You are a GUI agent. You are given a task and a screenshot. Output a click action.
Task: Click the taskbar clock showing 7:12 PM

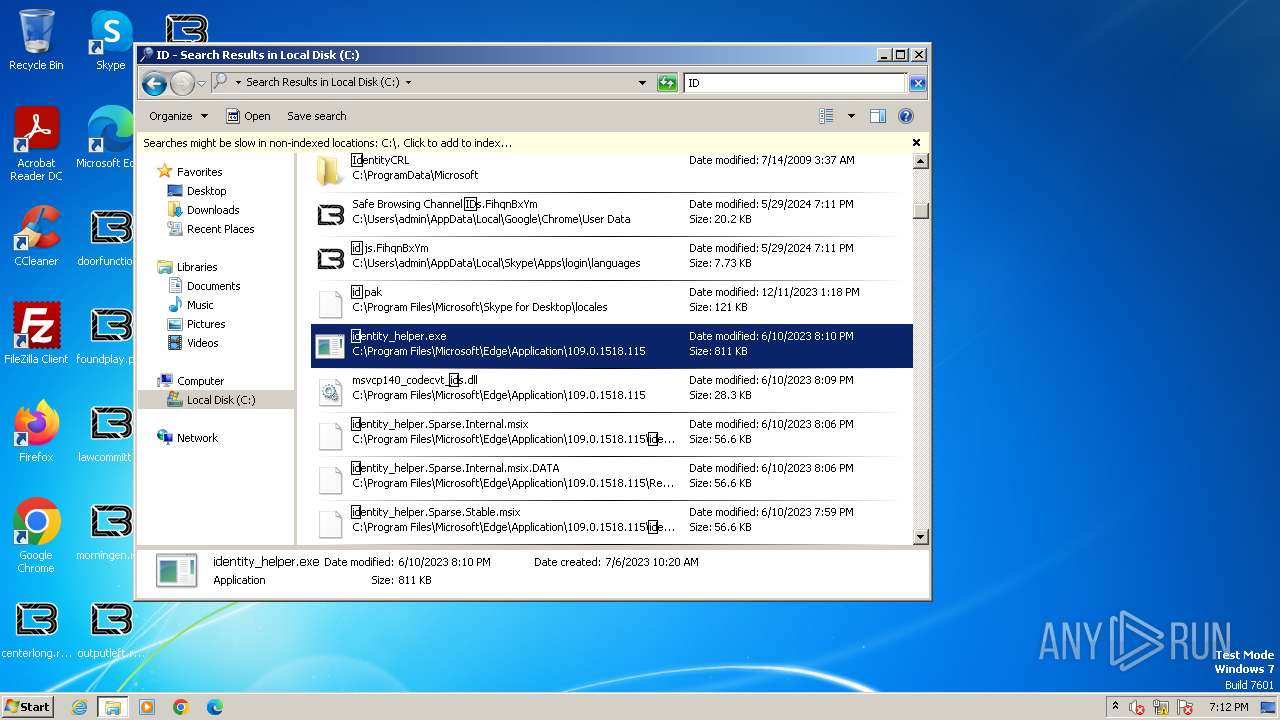point(1228,707)
